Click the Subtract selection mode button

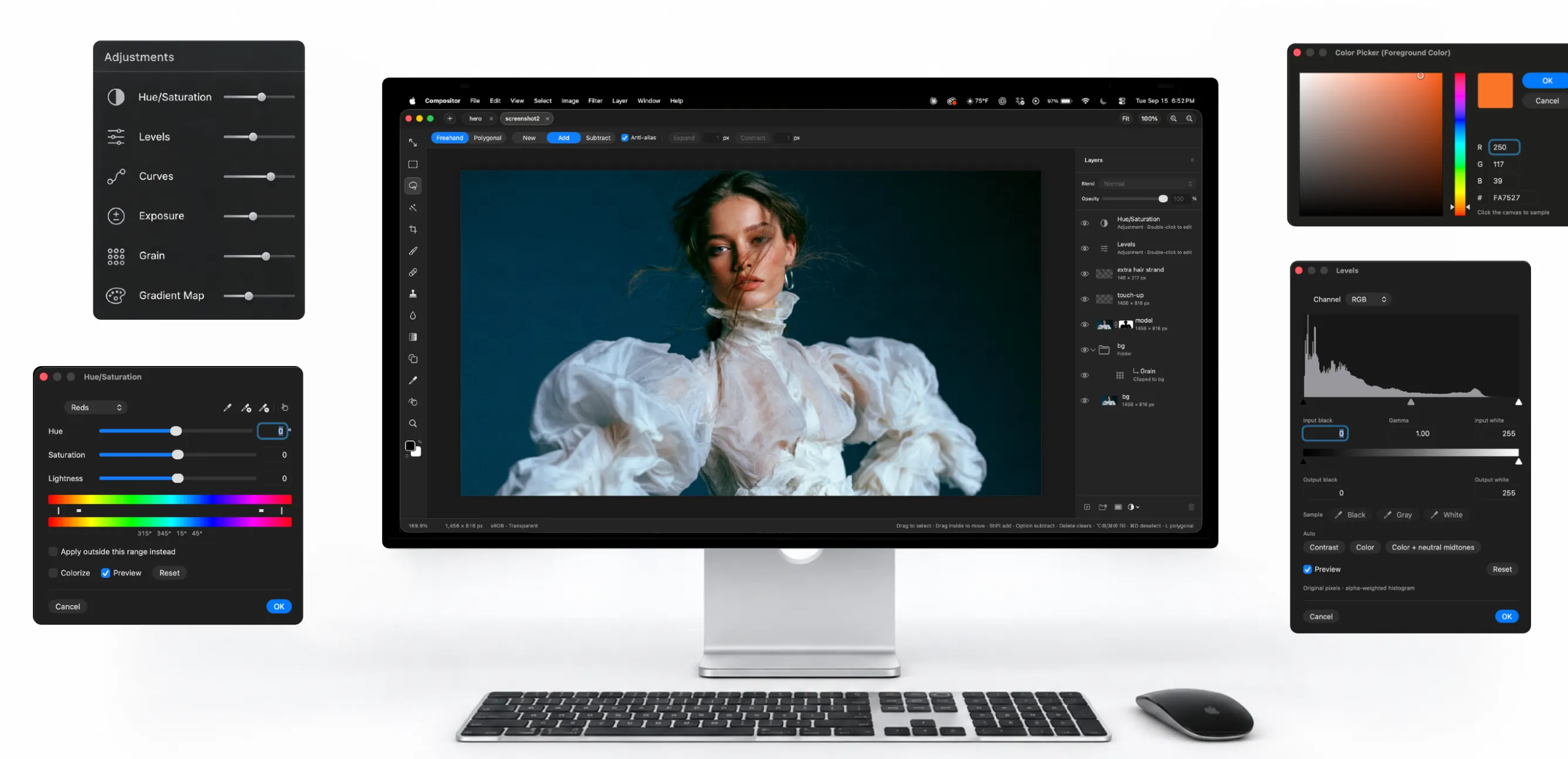tap(598, 137)
